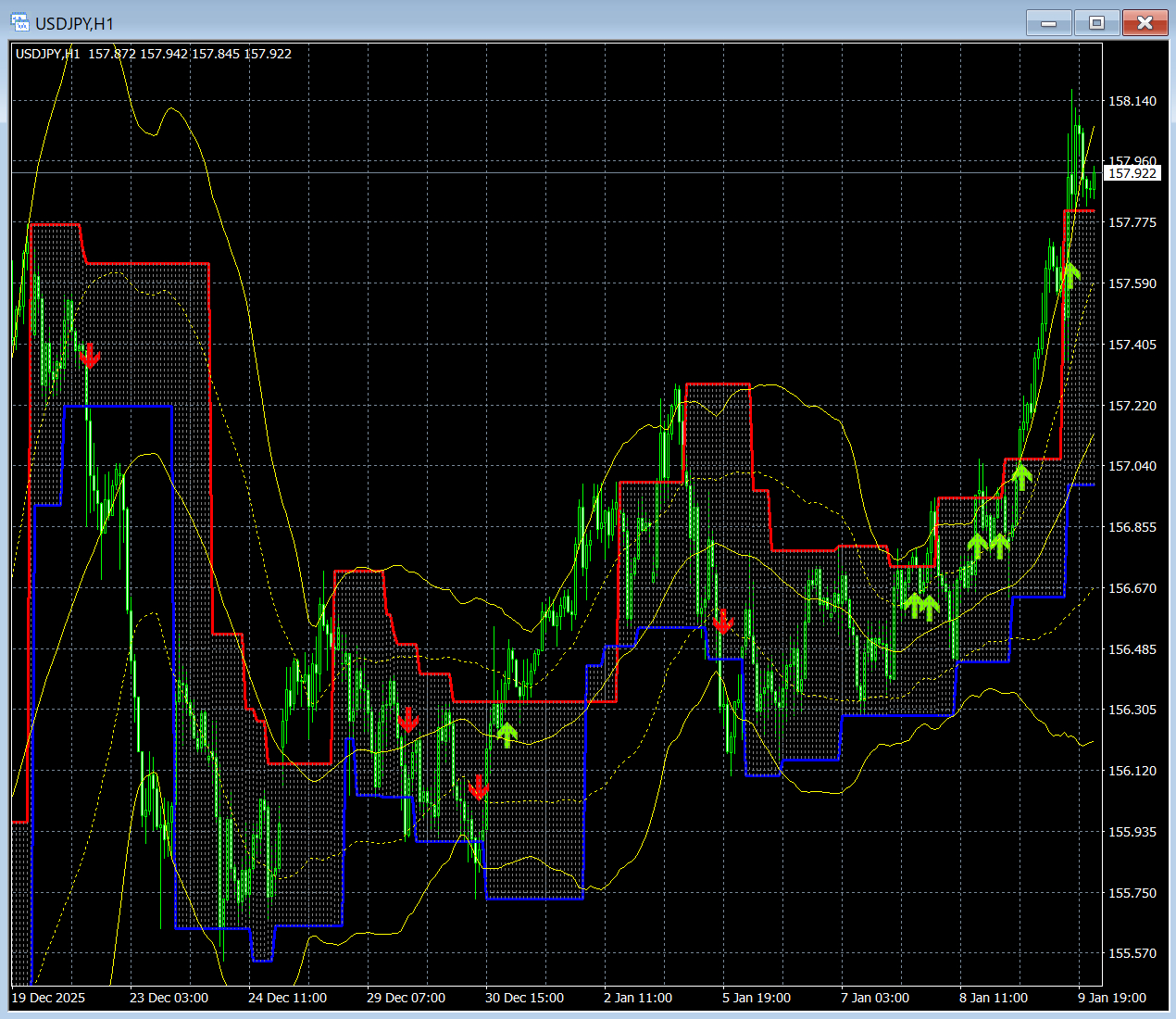Screen dimensions: 1176x1019
Task: Close the USDJPY,H1 chart window
Action: (1145, 22)
